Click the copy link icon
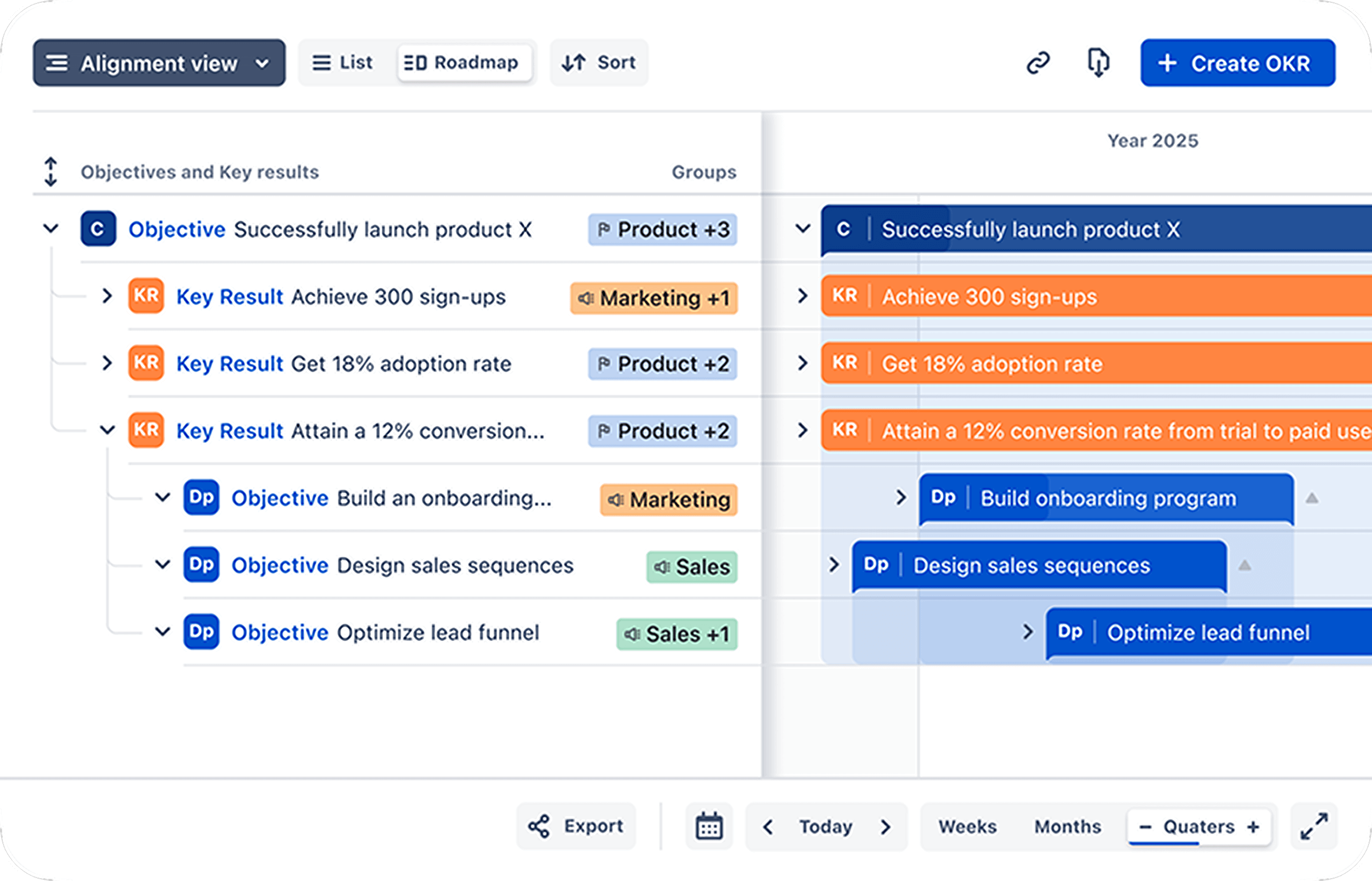 point(1038,63)
